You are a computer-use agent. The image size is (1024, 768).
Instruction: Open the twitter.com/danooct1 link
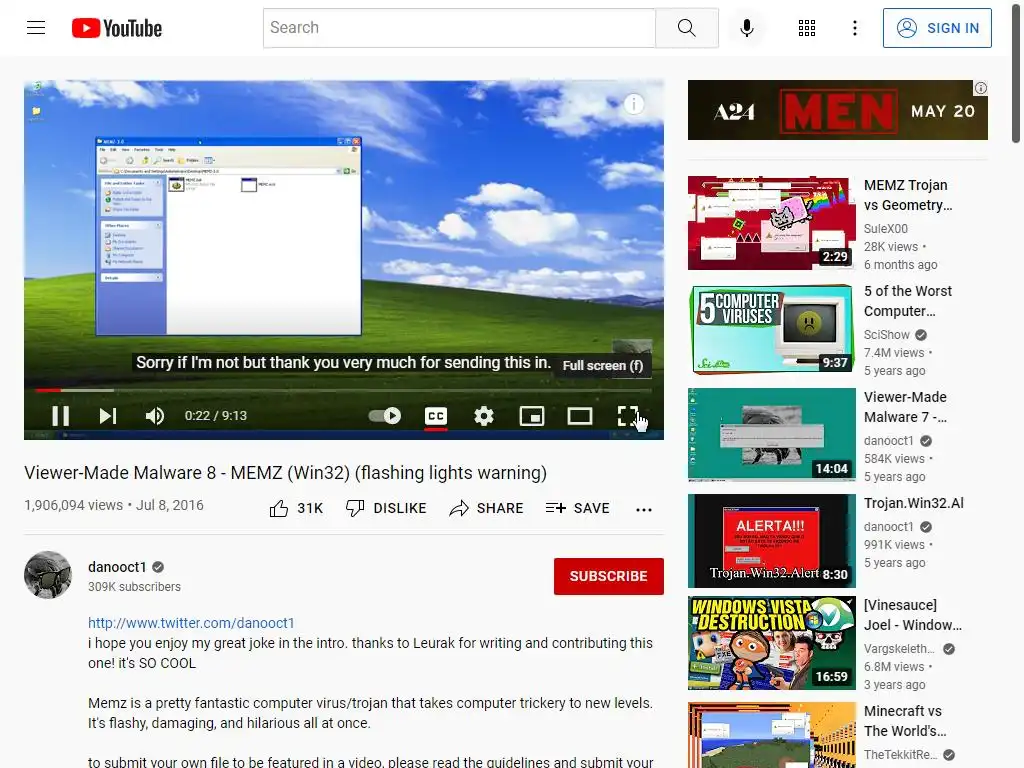click(191, 623)
